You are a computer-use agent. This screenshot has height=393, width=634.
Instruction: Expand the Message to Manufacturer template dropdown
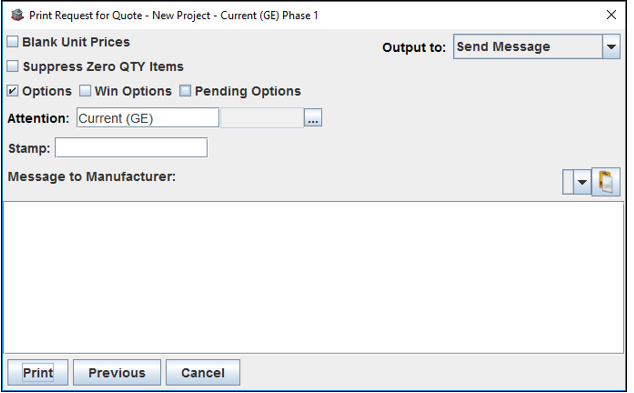(582, 182)
